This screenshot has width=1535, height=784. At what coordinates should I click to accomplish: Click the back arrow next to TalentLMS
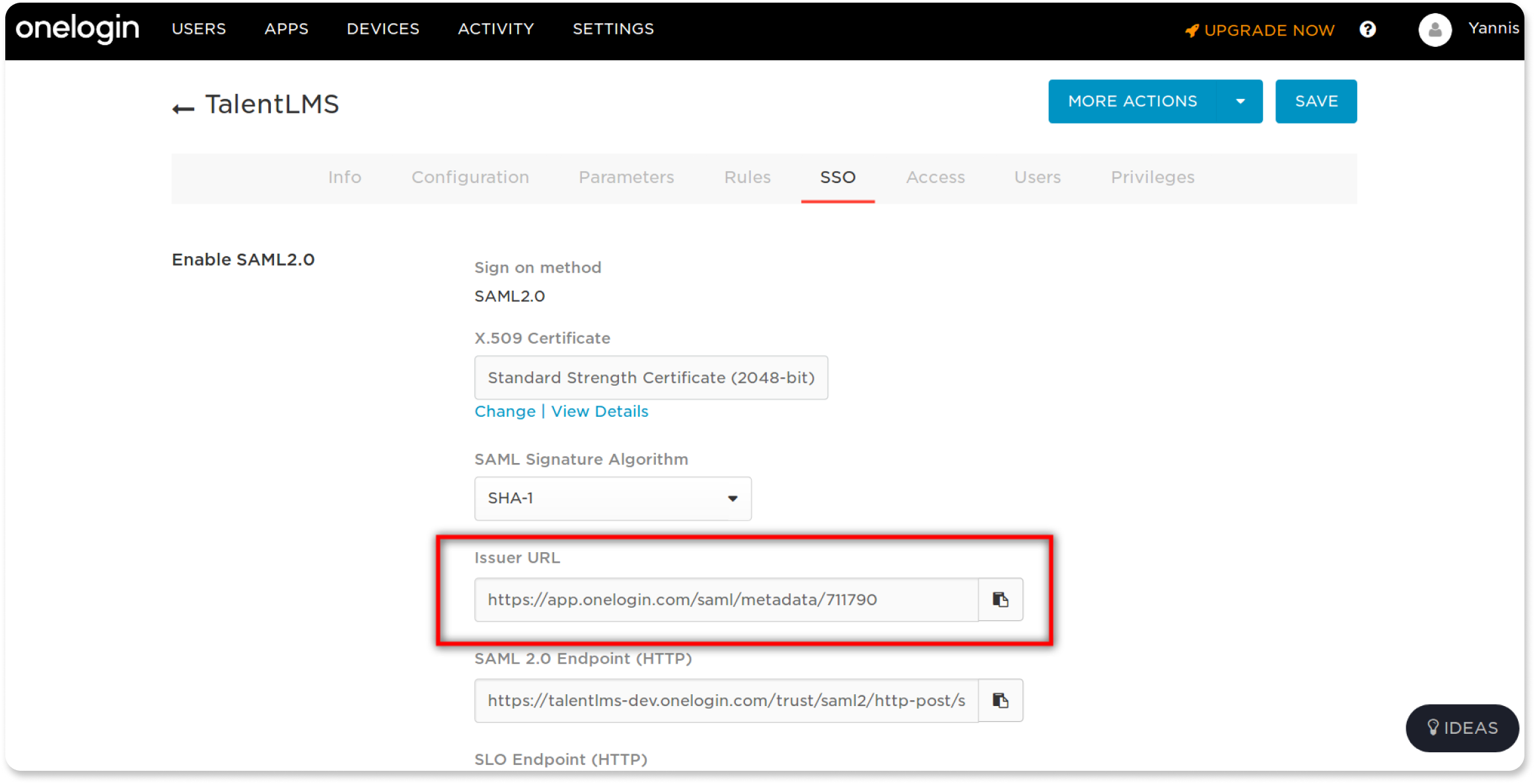(x=183, y=106)
